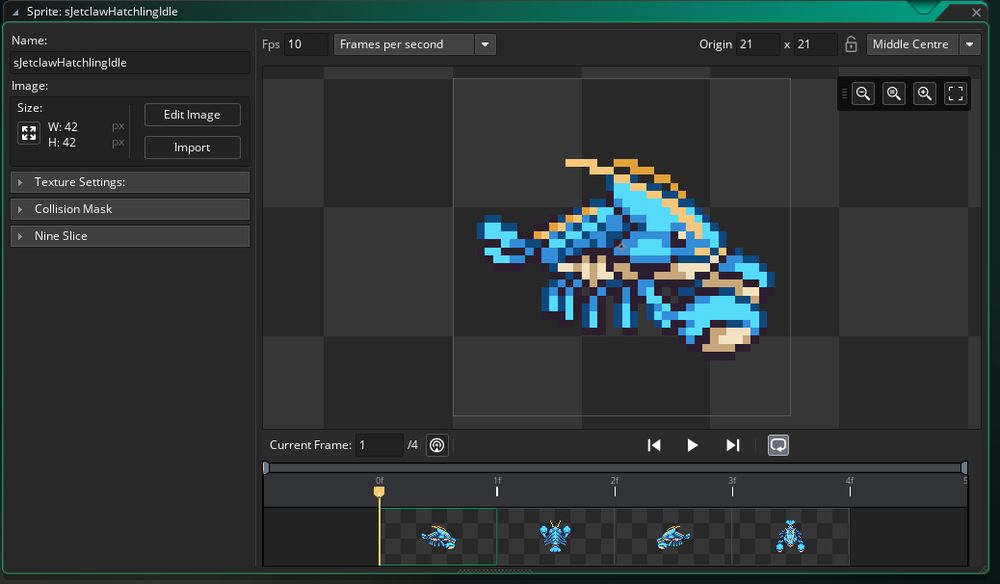
Task: Click the Origin X value field
Action: (x=758, y=44)
